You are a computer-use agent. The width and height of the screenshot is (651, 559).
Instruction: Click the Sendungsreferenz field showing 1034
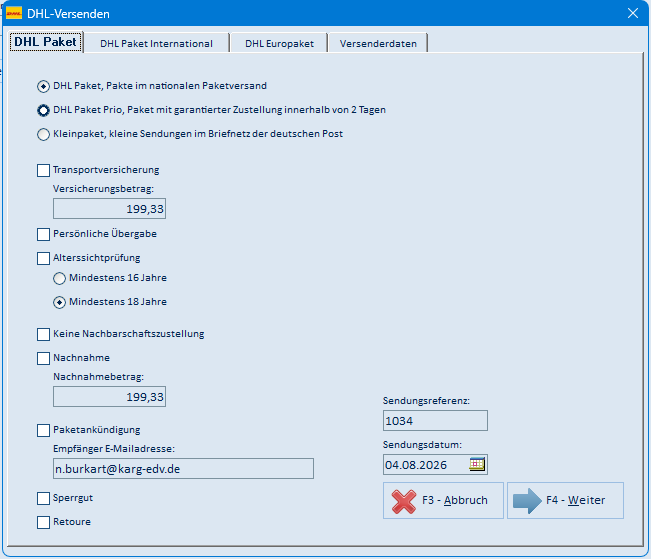click(x=435, y=421)
